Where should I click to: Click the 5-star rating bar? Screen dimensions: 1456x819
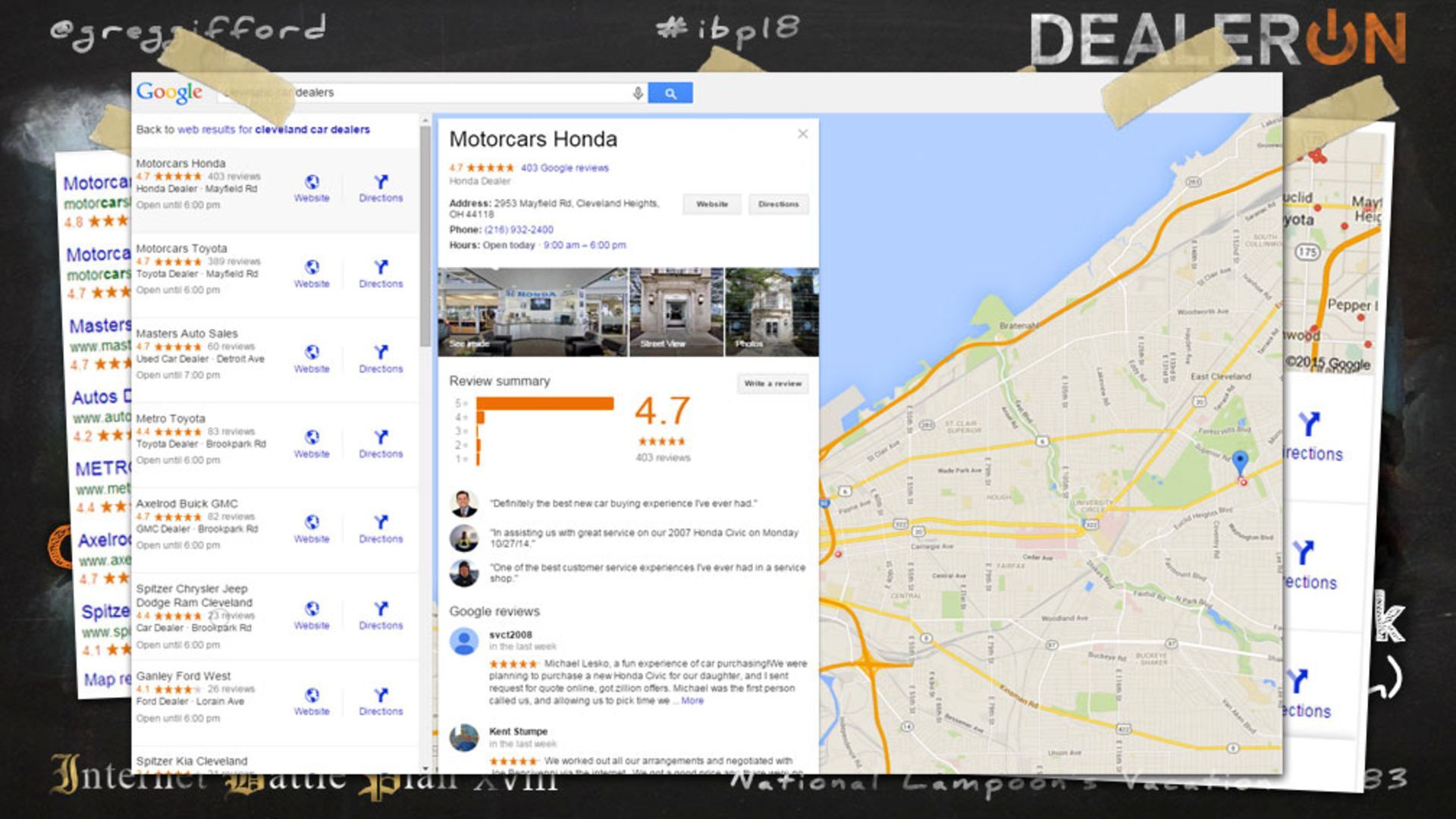[x=545, y=403]
